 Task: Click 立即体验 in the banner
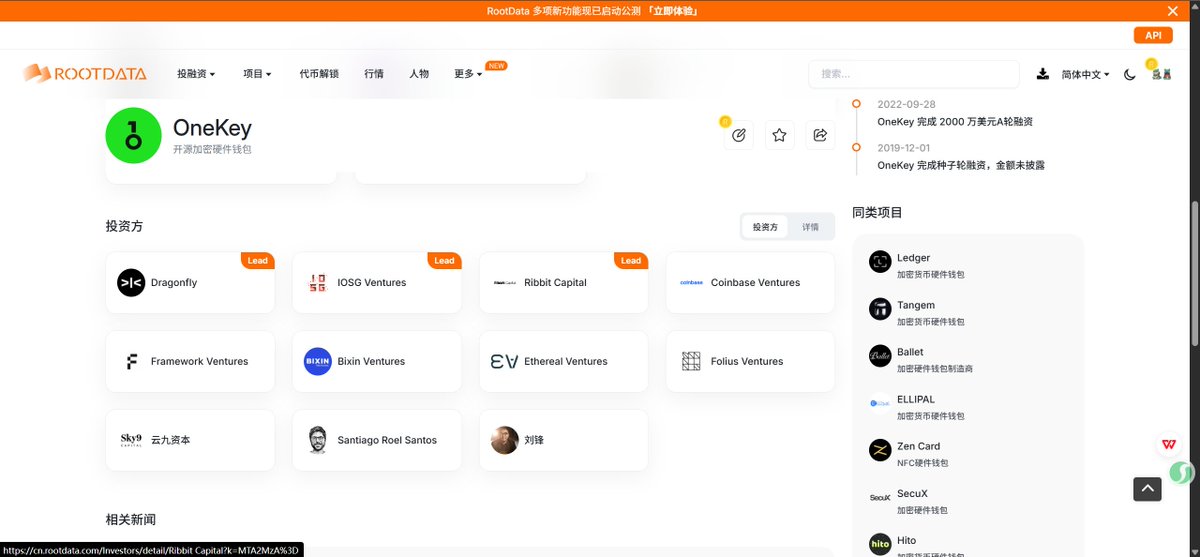click(672, 11)
